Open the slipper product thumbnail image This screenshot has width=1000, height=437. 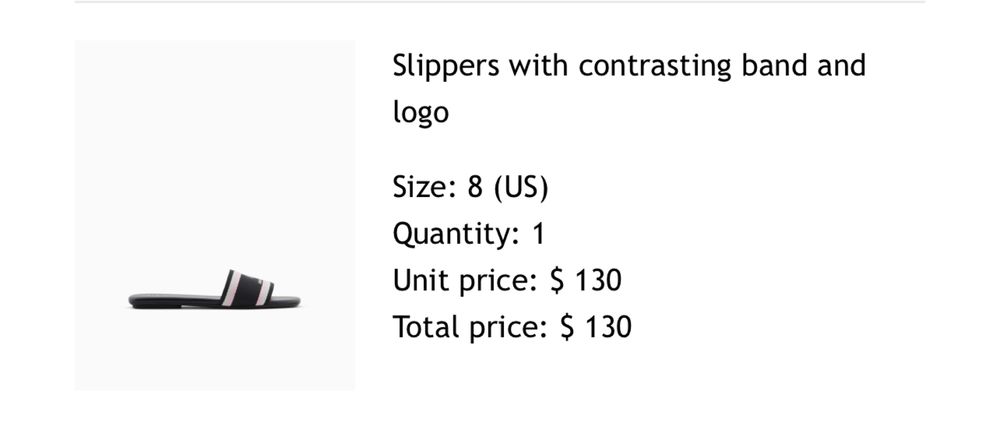(x=214, y=215)
